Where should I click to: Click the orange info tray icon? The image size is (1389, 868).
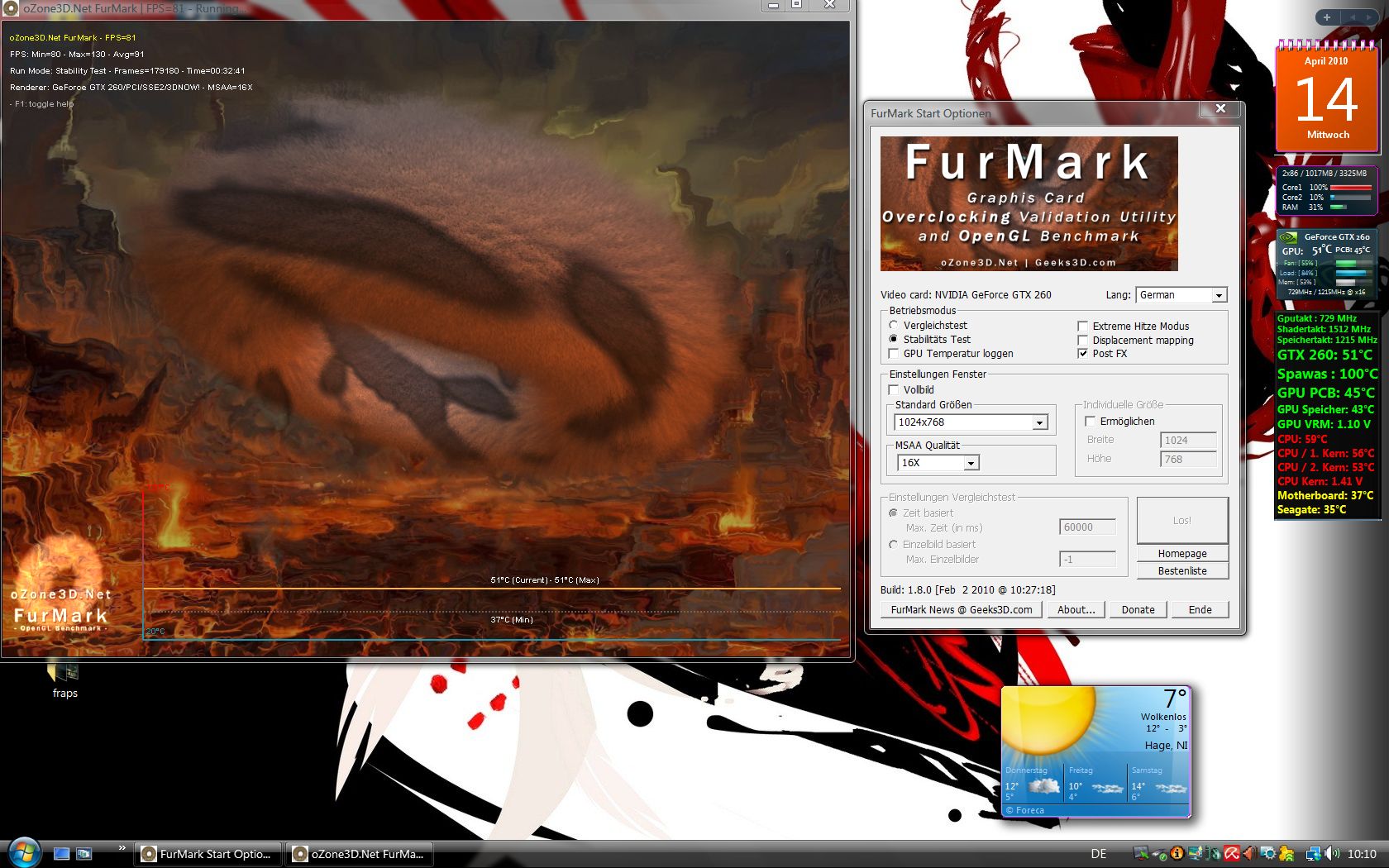click(1177, 853)
